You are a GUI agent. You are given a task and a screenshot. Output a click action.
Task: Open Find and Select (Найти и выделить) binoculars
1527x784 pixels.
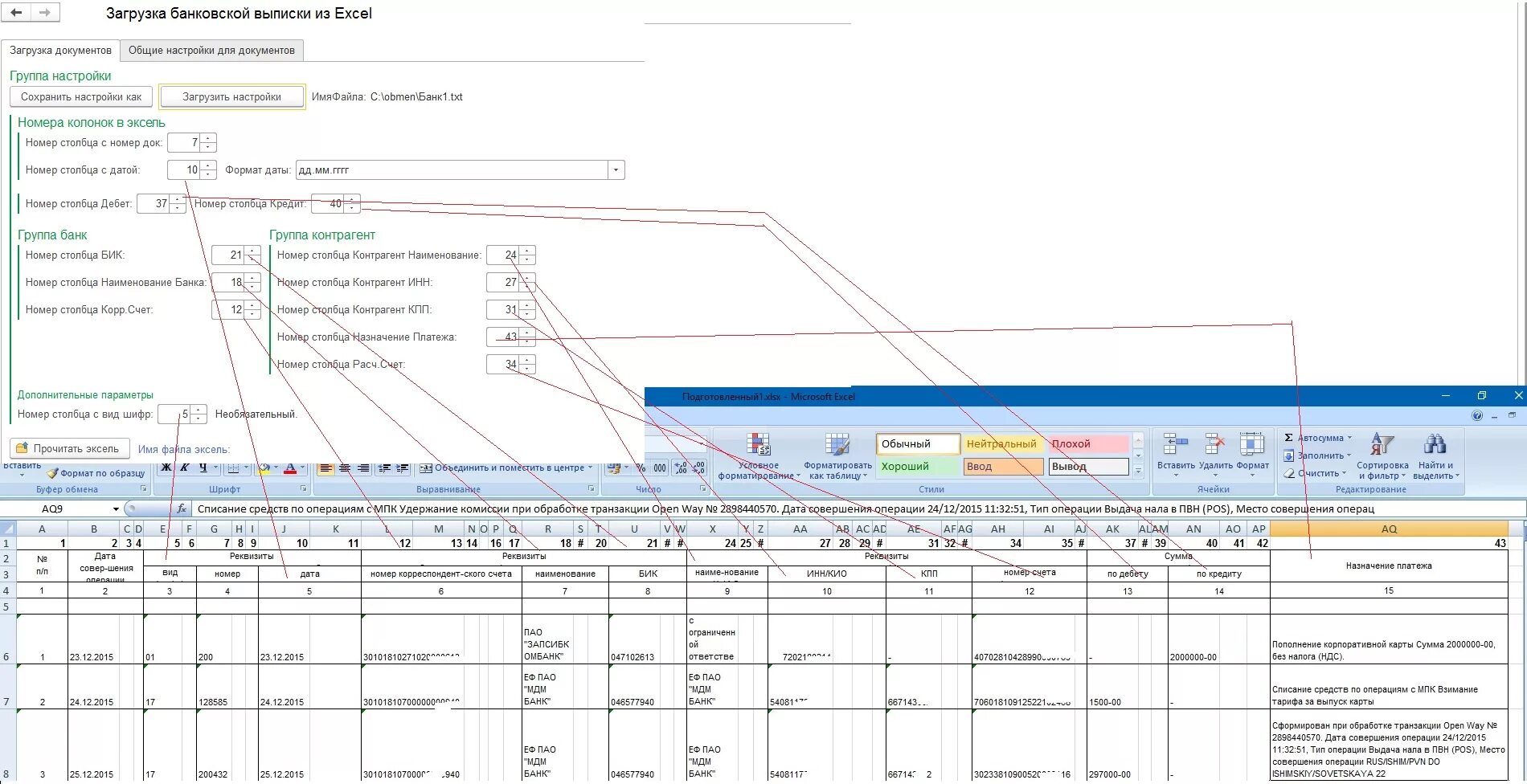[1435, 456]
